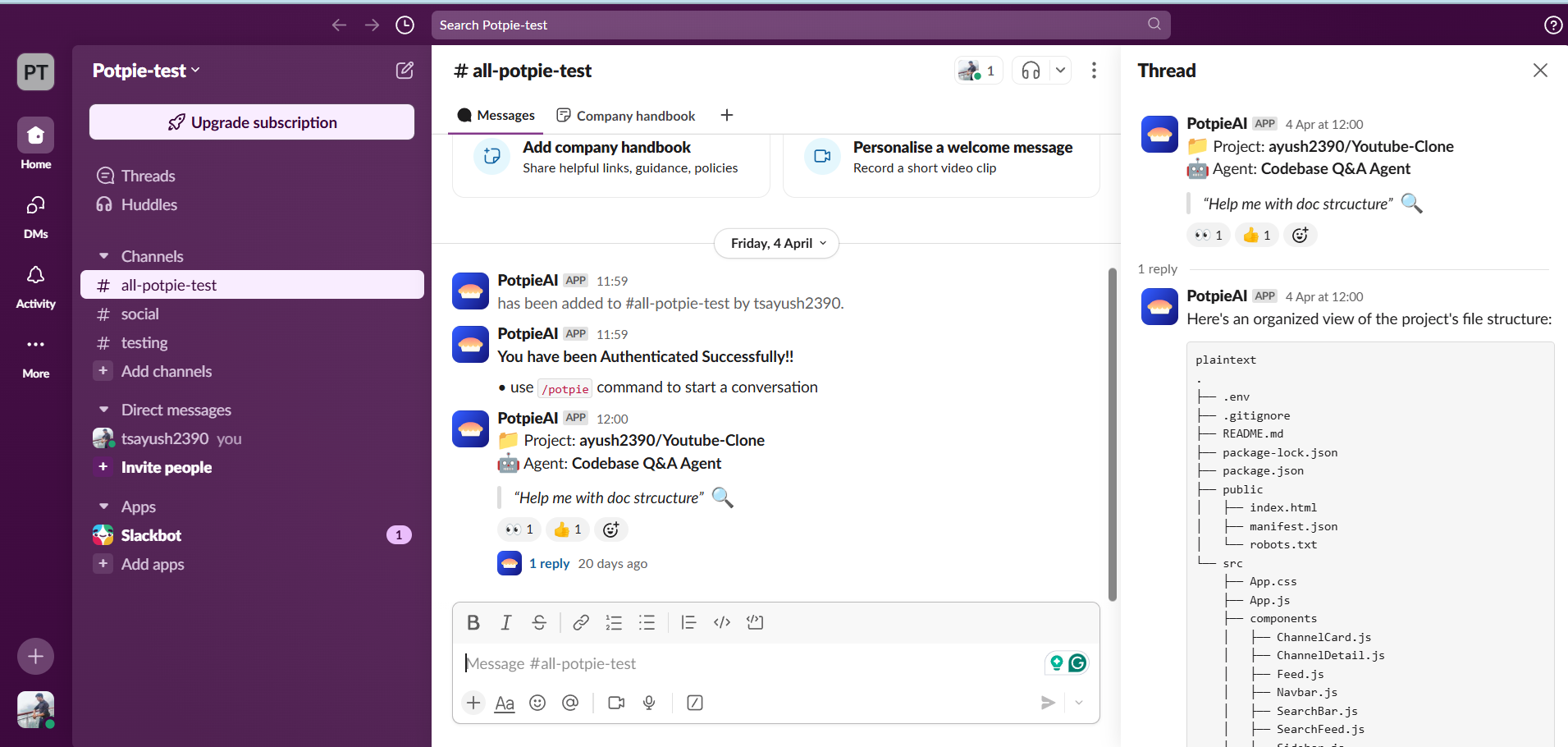This screenshot has width=1568, height=747.
Task: Add a reaction in the thread message
Action: click(x=1301, y=236)
